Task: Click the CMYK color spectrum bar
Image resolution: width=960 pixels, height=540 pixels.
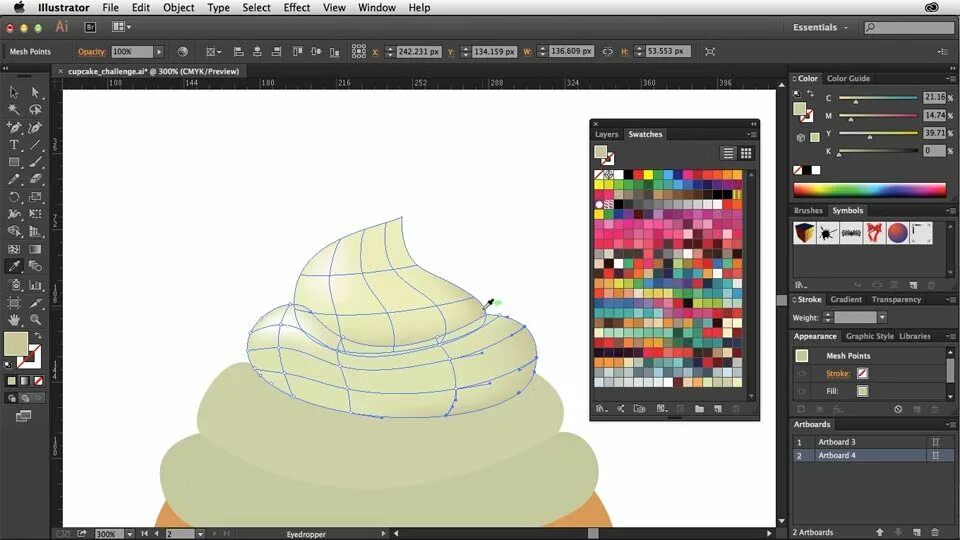Action: coord(869,190)
